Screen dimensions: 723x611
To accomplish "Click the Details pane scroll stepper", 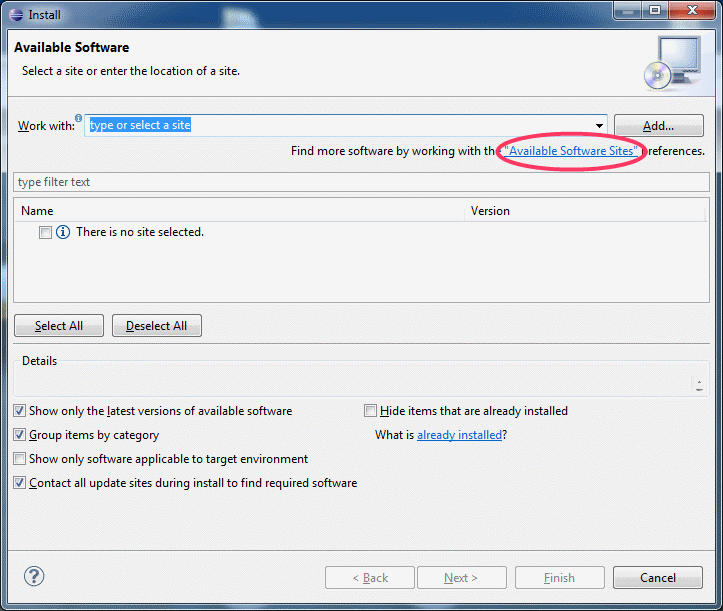I will click(x=699, y=385).
